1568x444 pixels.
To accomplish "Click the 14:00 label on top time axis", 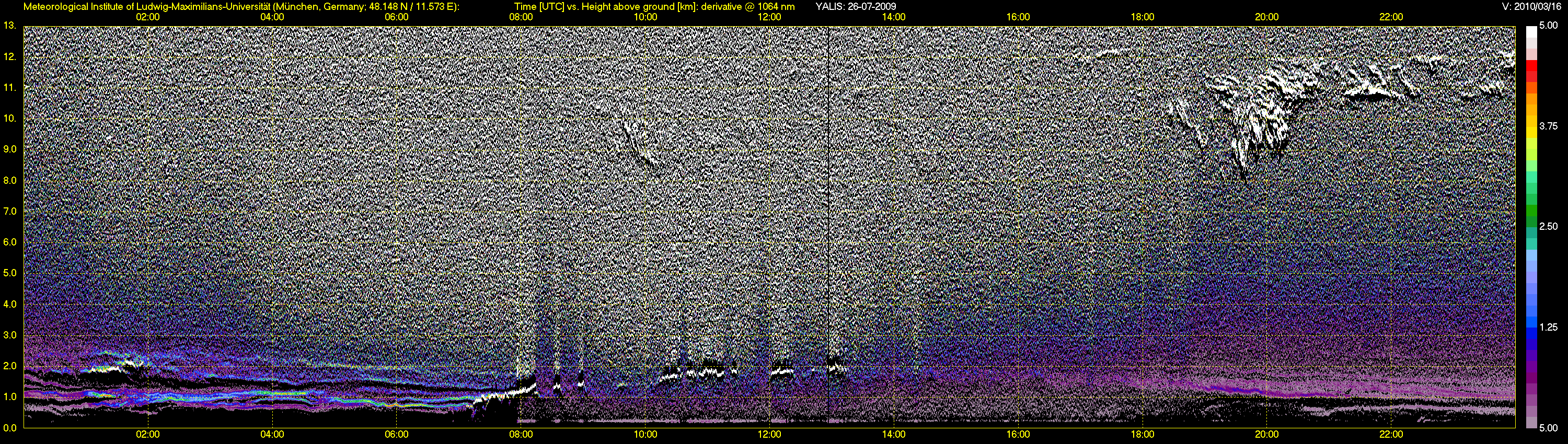I will [894, 17].
